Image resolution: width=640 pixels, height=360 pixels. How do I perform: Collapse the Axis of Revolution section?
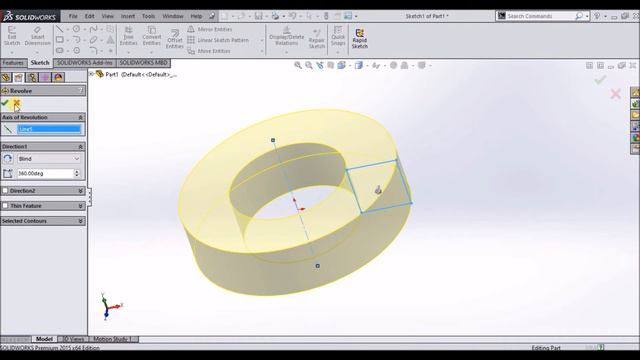coord(80,118)
